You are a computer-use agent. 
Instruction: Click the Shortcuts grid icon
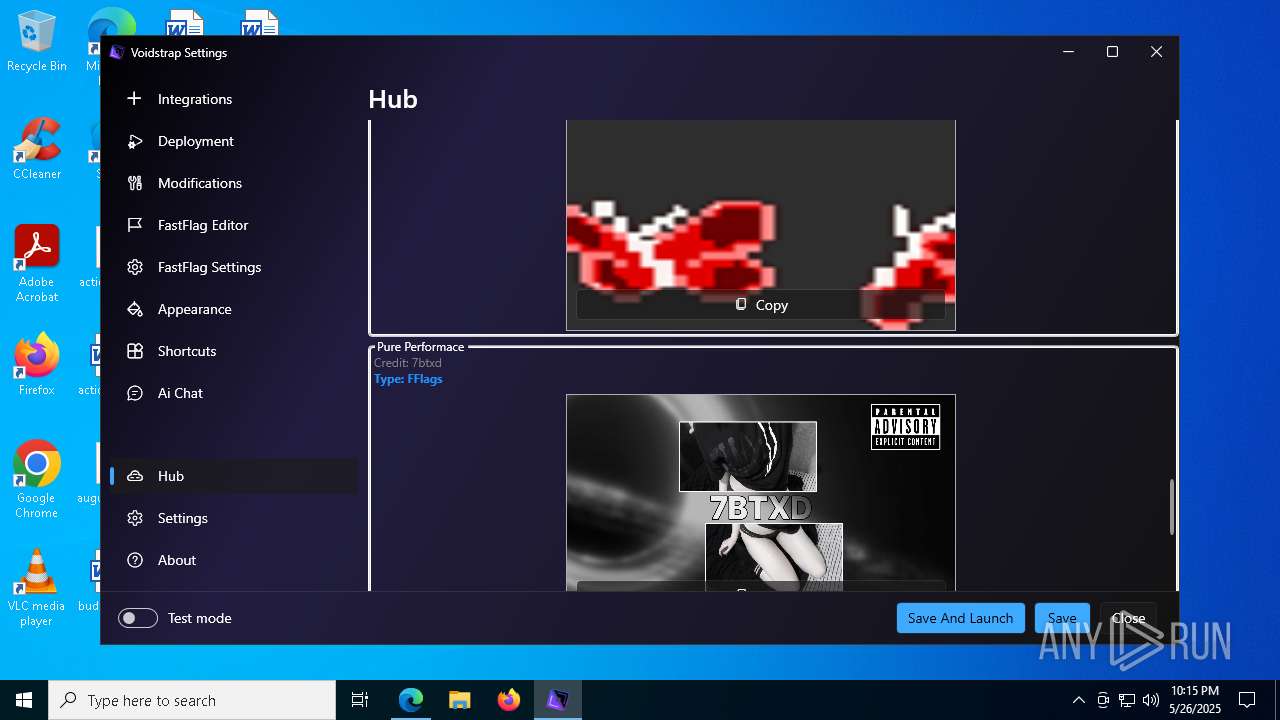pos(135,351)
